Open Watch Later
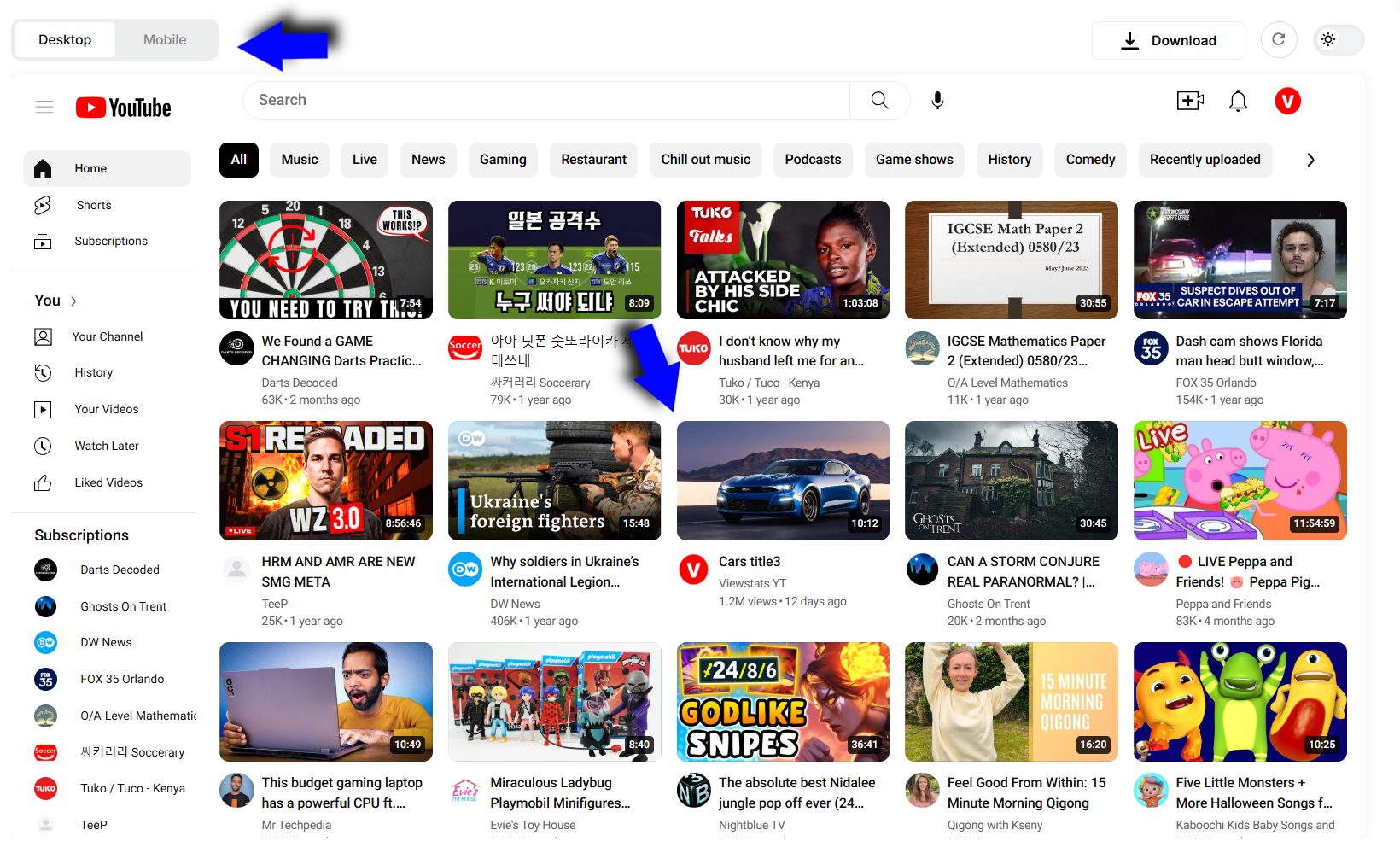This screenshot has width=1400, height=853. click(108, 446)
